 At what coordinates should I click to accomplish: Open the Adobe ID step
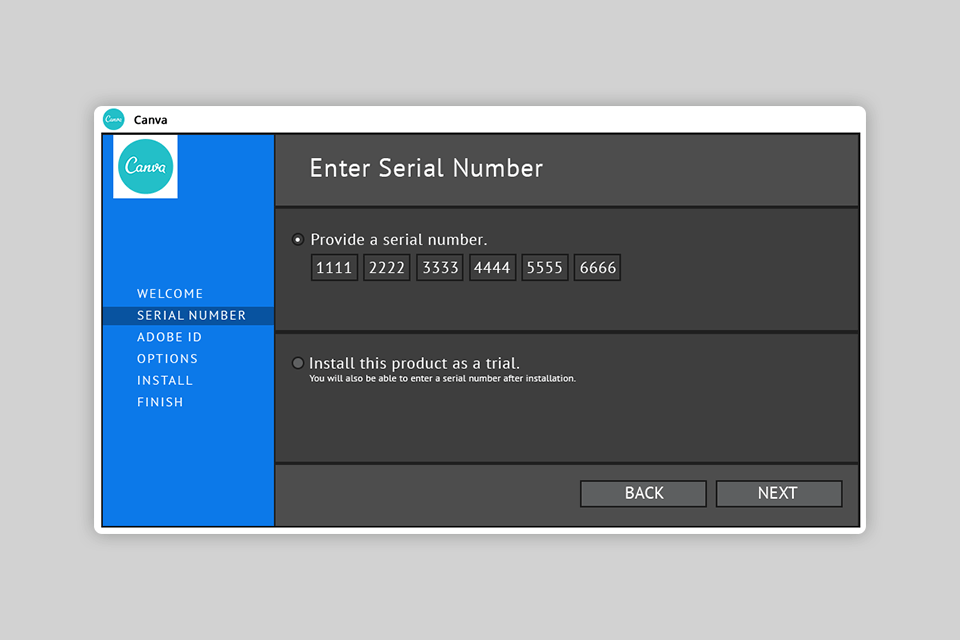(169, 337)
